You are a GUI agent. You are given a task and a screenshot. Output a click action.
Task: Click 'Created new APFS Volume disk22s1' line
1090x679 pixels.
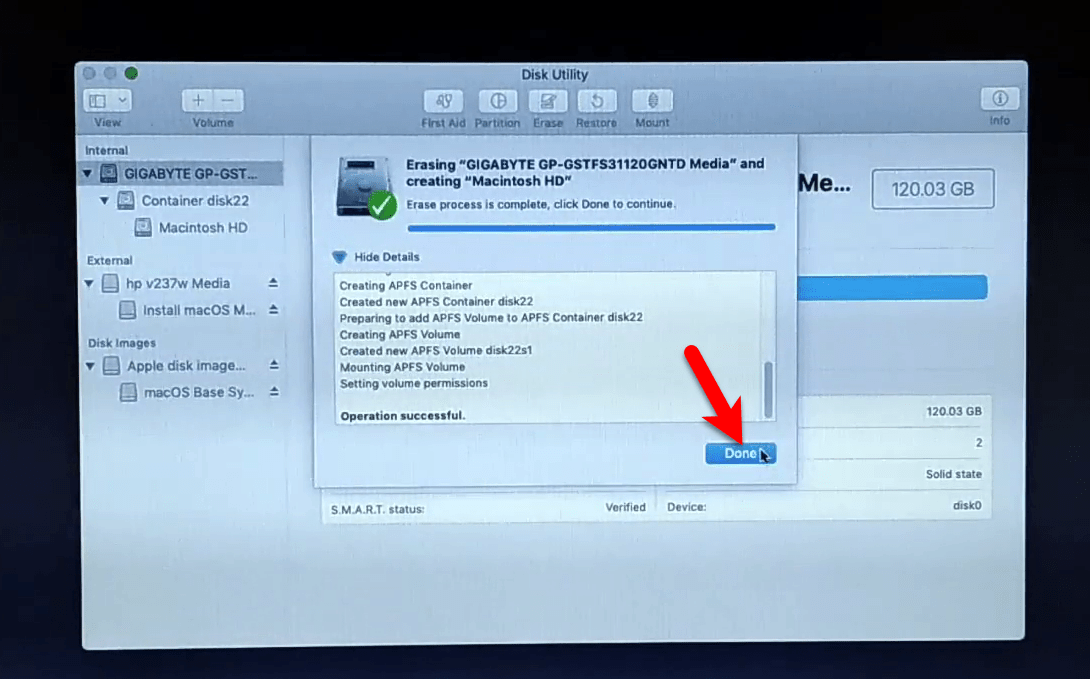[436, 350]
